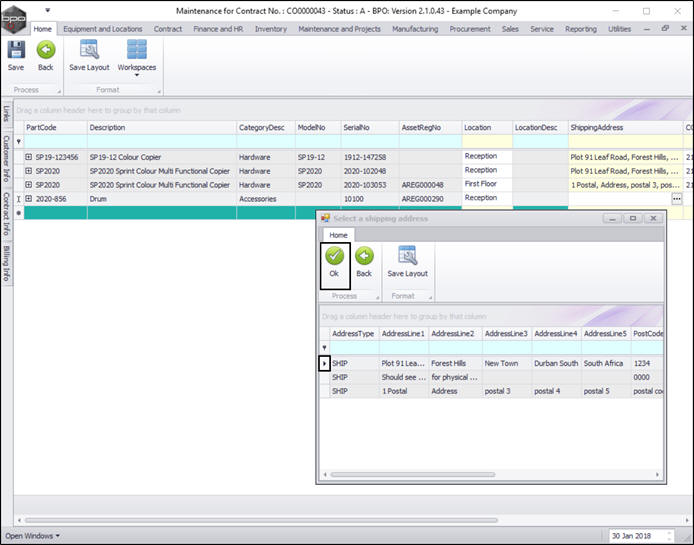
Task: Click Save Layout in the main ribbon
Action: pyautogui.click(x=89, y=56)
